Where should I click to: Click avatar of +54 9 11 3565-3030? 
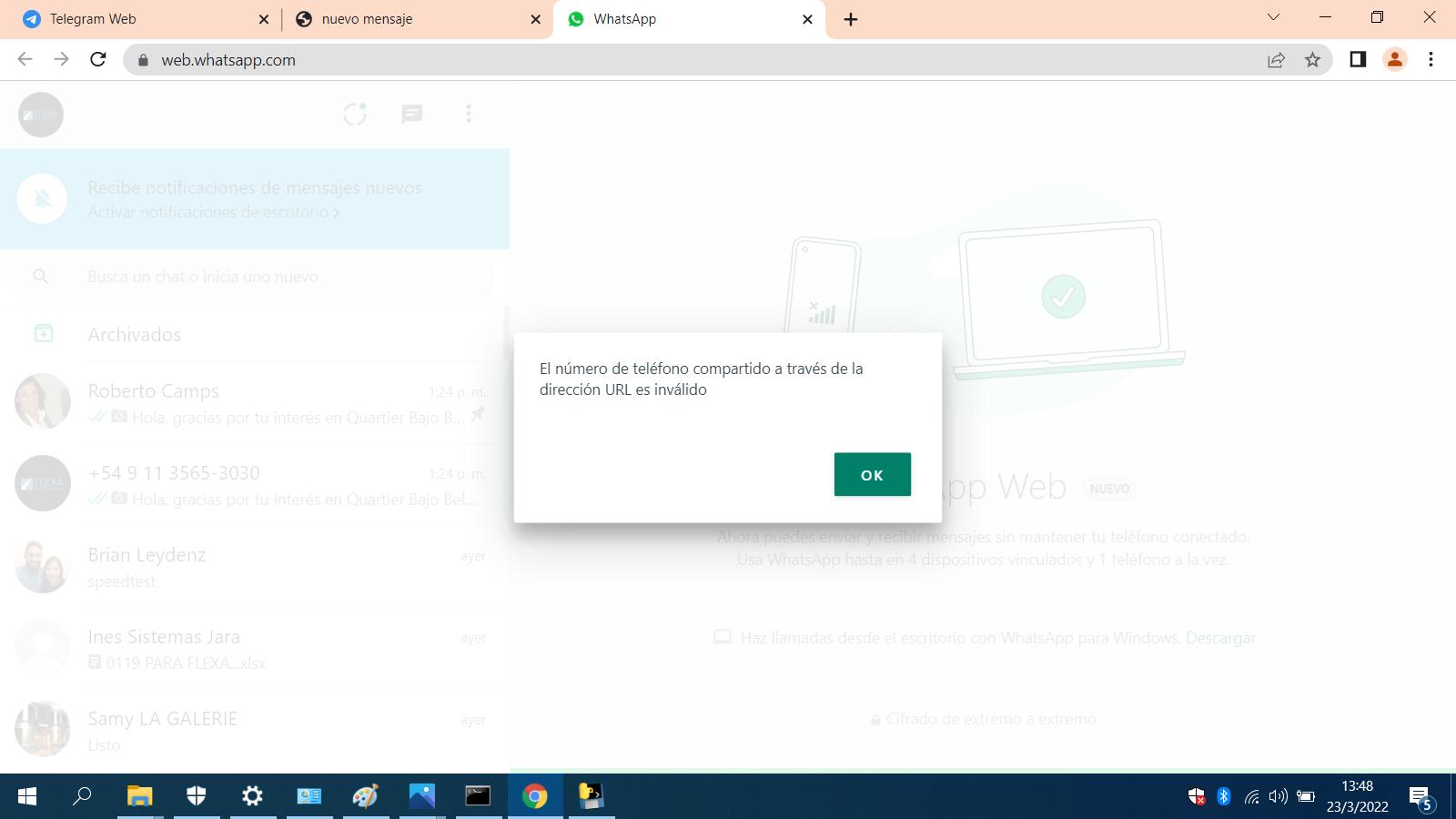coord(43,483)
